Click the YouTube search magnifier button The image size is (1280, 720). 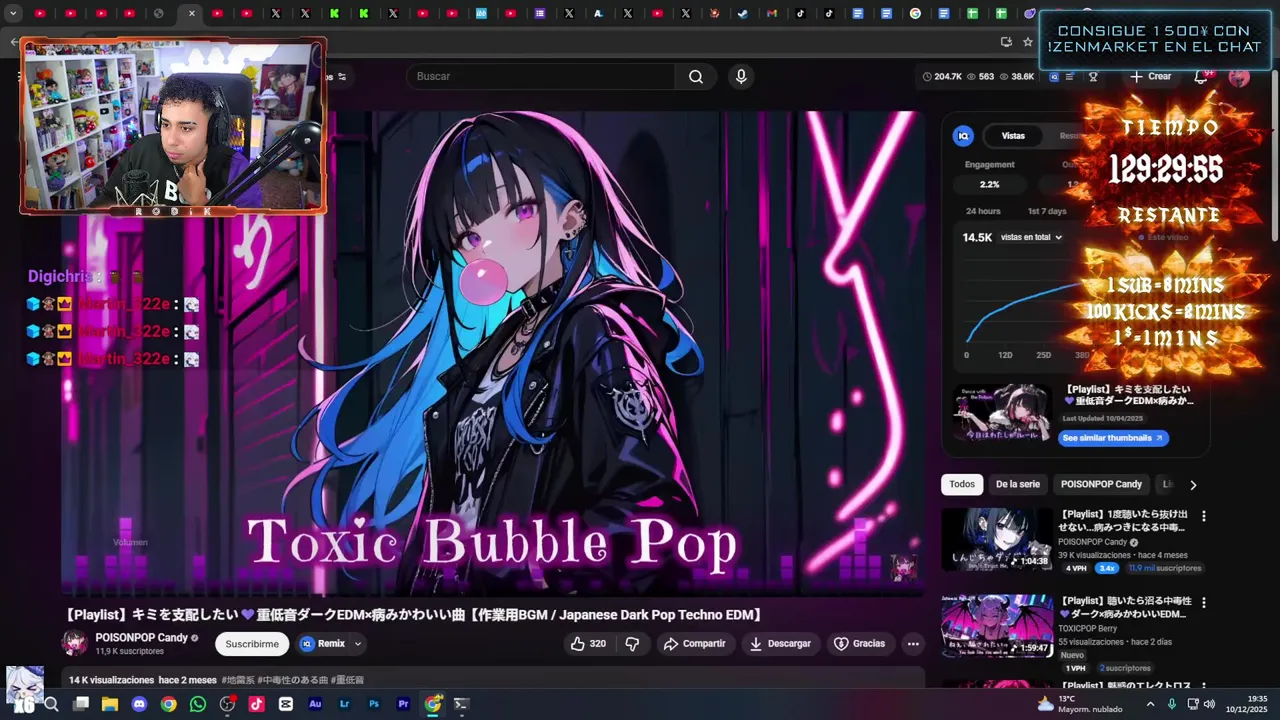point(696,77)
